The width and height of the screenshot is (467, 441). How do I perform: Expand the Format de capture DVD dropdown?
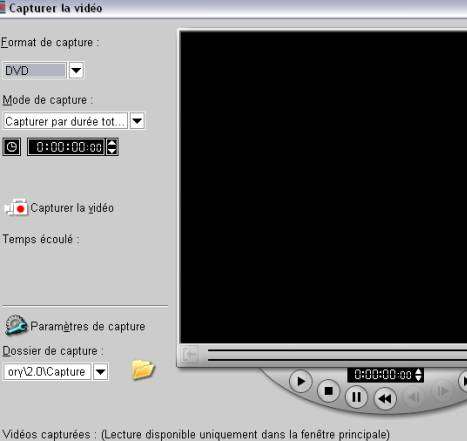pyautogui.click(x=76, y=71)
